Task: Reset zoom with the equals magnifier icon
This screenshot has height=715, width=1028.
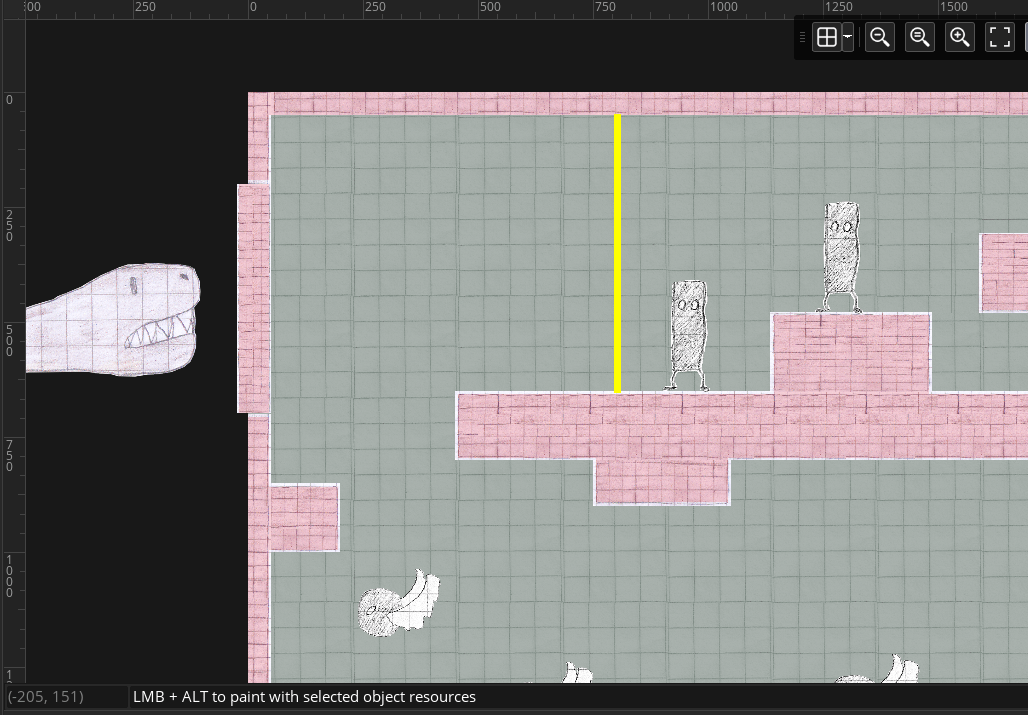Action: pos(920,37)
